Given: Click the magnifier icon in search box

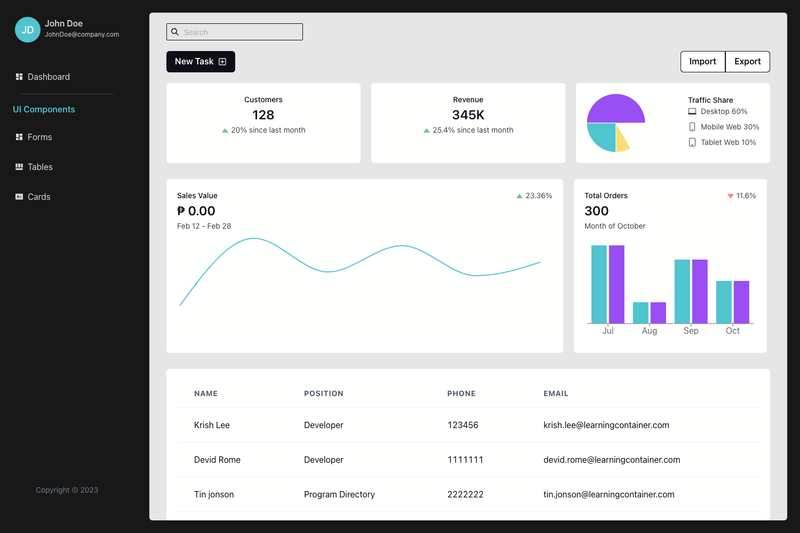Looking at the screenshot, I should (175, 32).
